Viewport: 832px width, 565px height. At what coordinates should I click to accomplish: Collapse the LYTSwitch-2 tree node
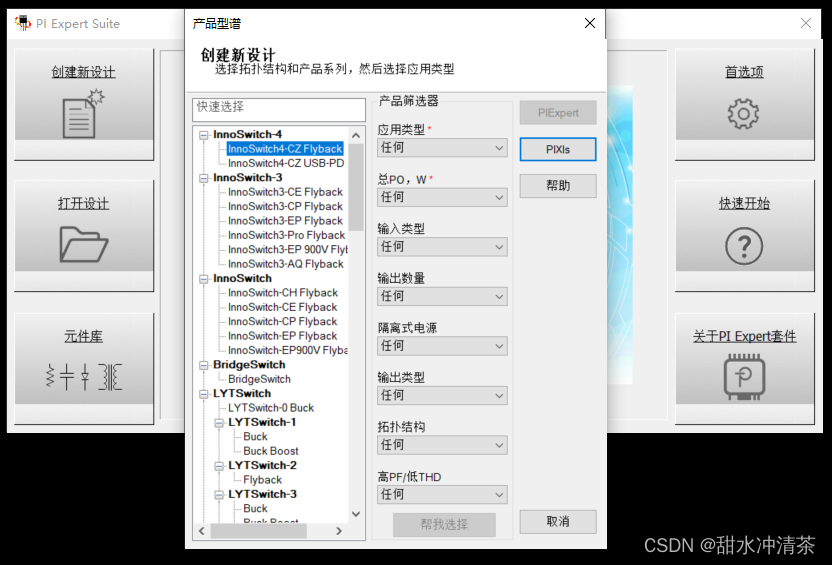pyautogui.click(x=219, y=466)
